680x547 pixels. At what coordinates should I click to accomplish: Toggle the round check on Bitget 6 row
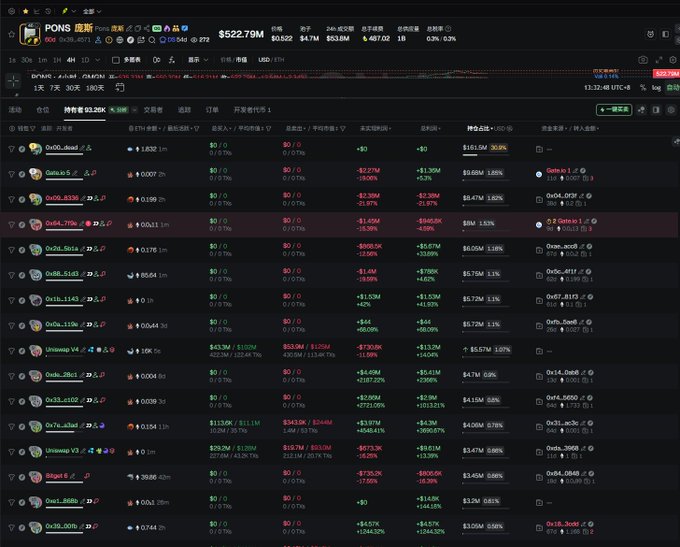22,477
